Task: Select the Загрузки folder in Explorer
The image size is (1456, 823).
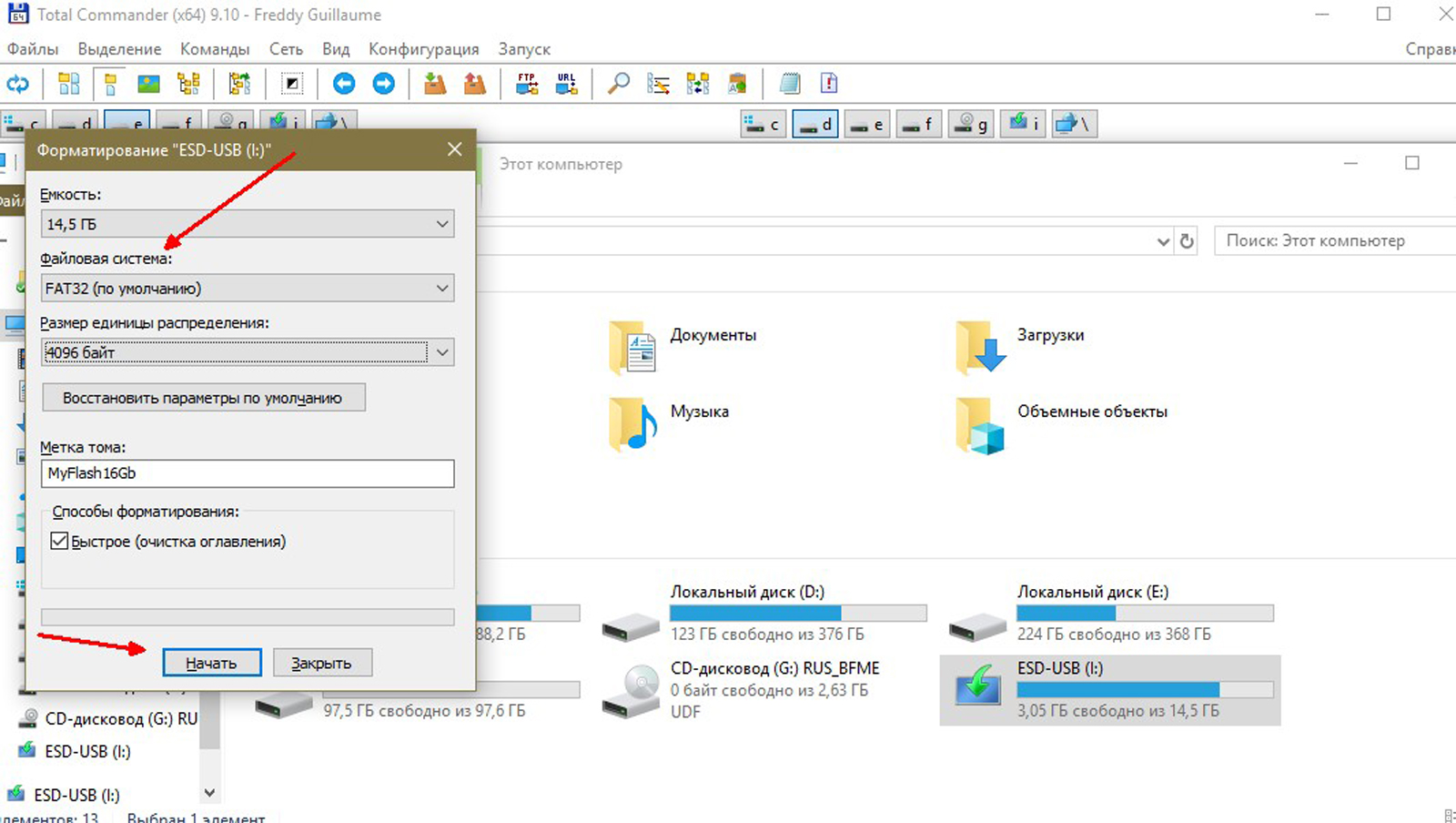Action: pyautogui.click(x=1020, y=347)
